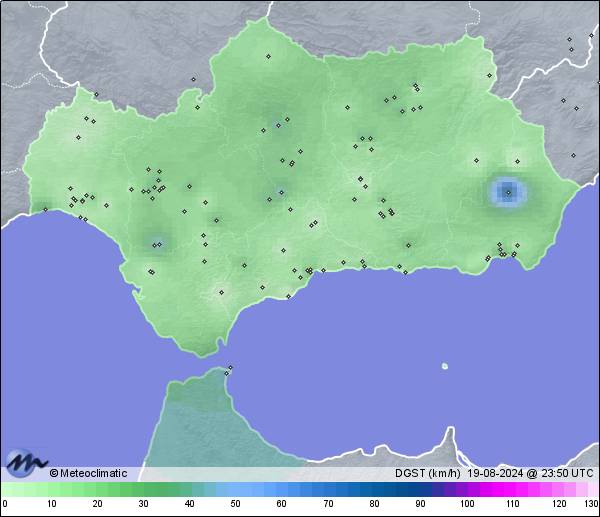This screenshot has width=600, height=517.
Task: Click the 30 km/h green scale mark
Action: [143, 503]
